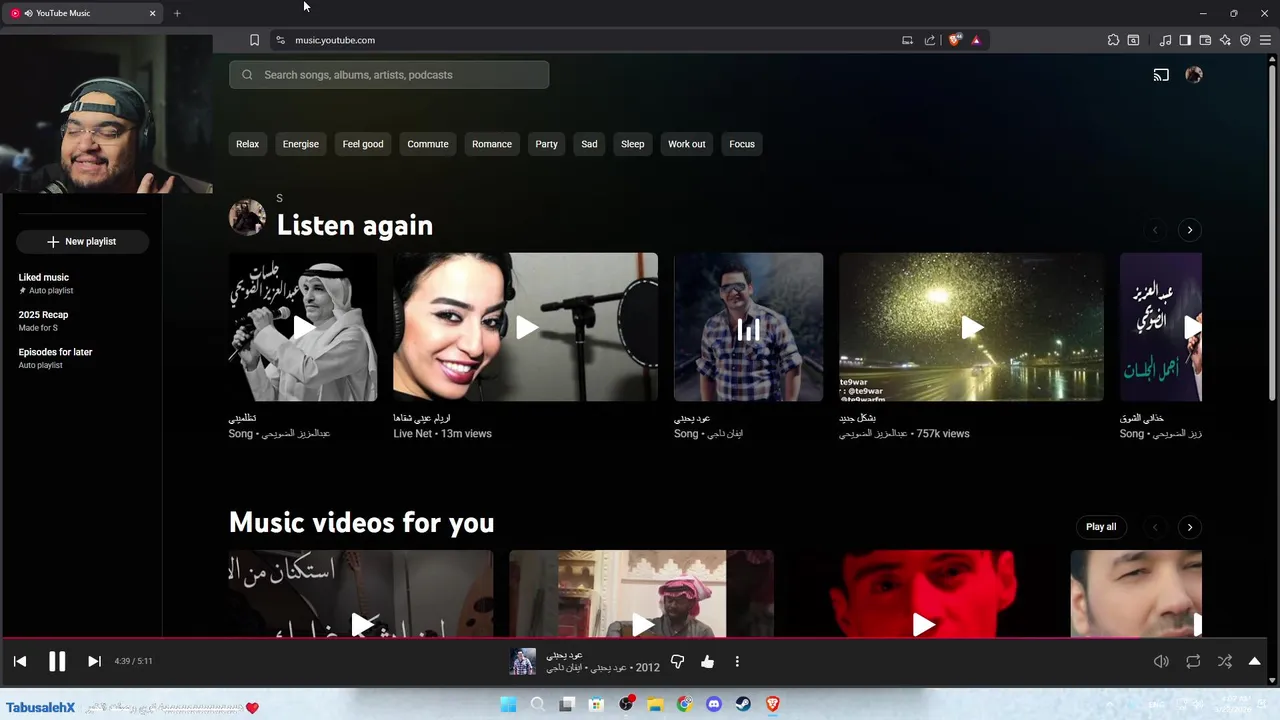
Task: Go to the previous track
Action: (20, 661)
